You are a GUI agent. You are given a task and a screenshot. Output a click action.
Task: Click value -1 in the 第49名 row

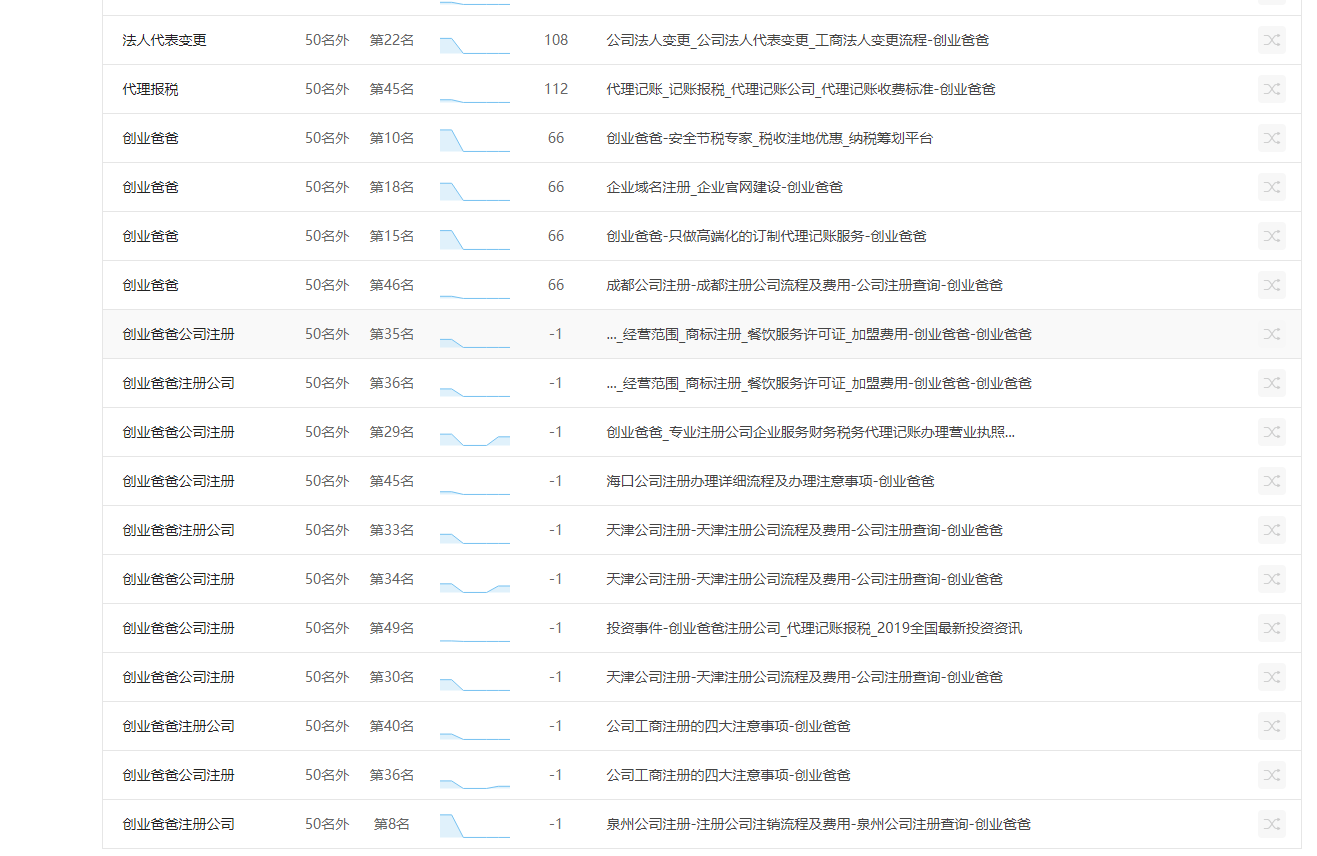click(x=556, y=628)
